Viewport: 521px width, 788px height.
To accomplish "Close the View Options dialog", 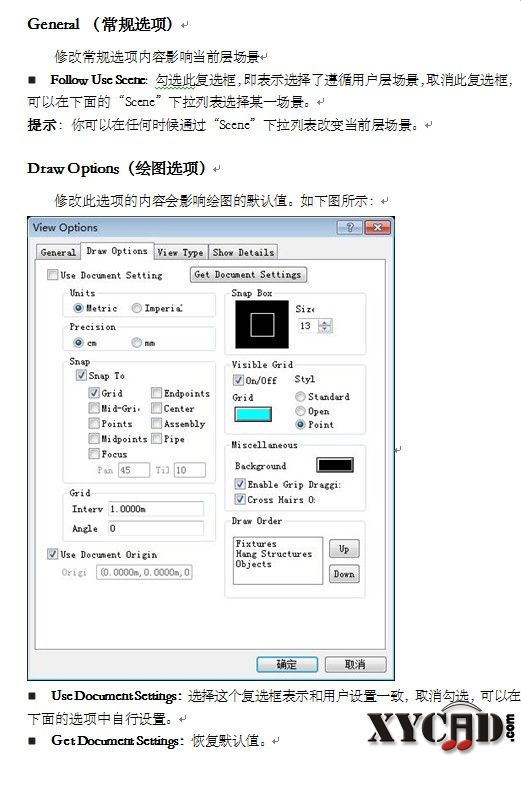I will click(377, 227).
